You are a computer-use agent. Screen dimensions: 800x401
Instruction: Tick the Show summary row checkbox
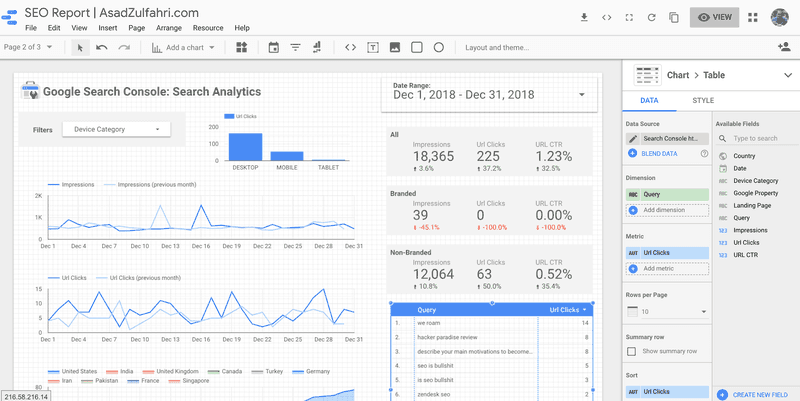(x=632, y=351)
